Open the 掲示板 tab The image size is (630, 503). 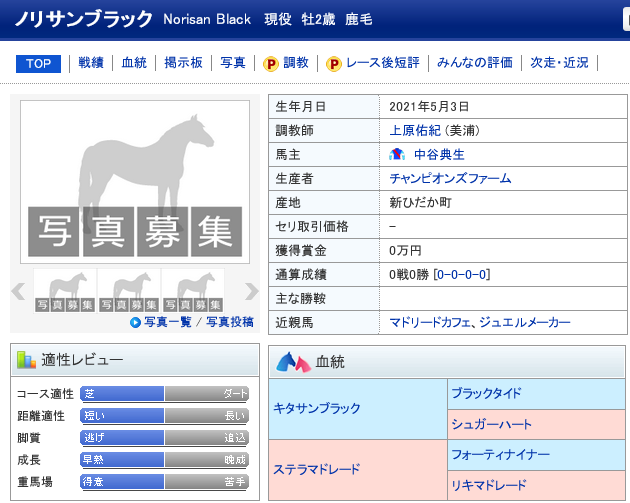pos(183,63)
